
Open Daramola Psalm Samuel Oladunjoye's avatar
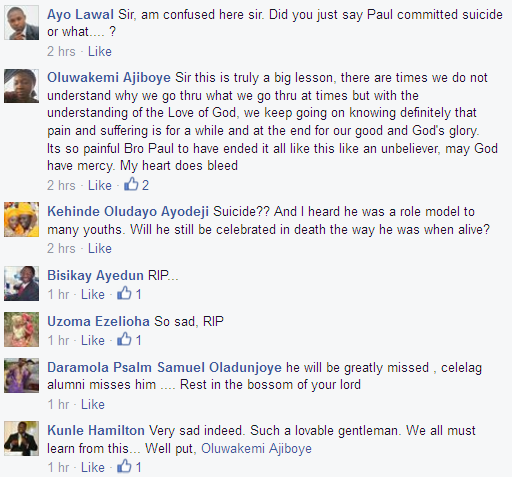point(21,375)
